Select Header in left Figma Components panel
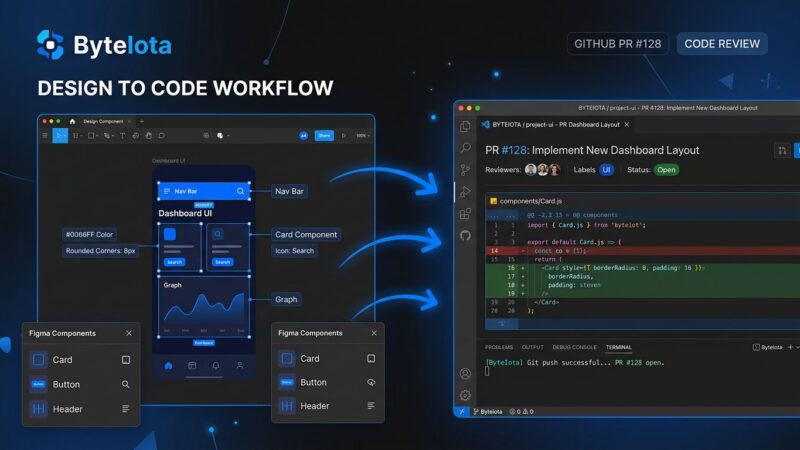The height and width of the screenshot is (450, 800). pyautogui.click(x=81, y=409)
